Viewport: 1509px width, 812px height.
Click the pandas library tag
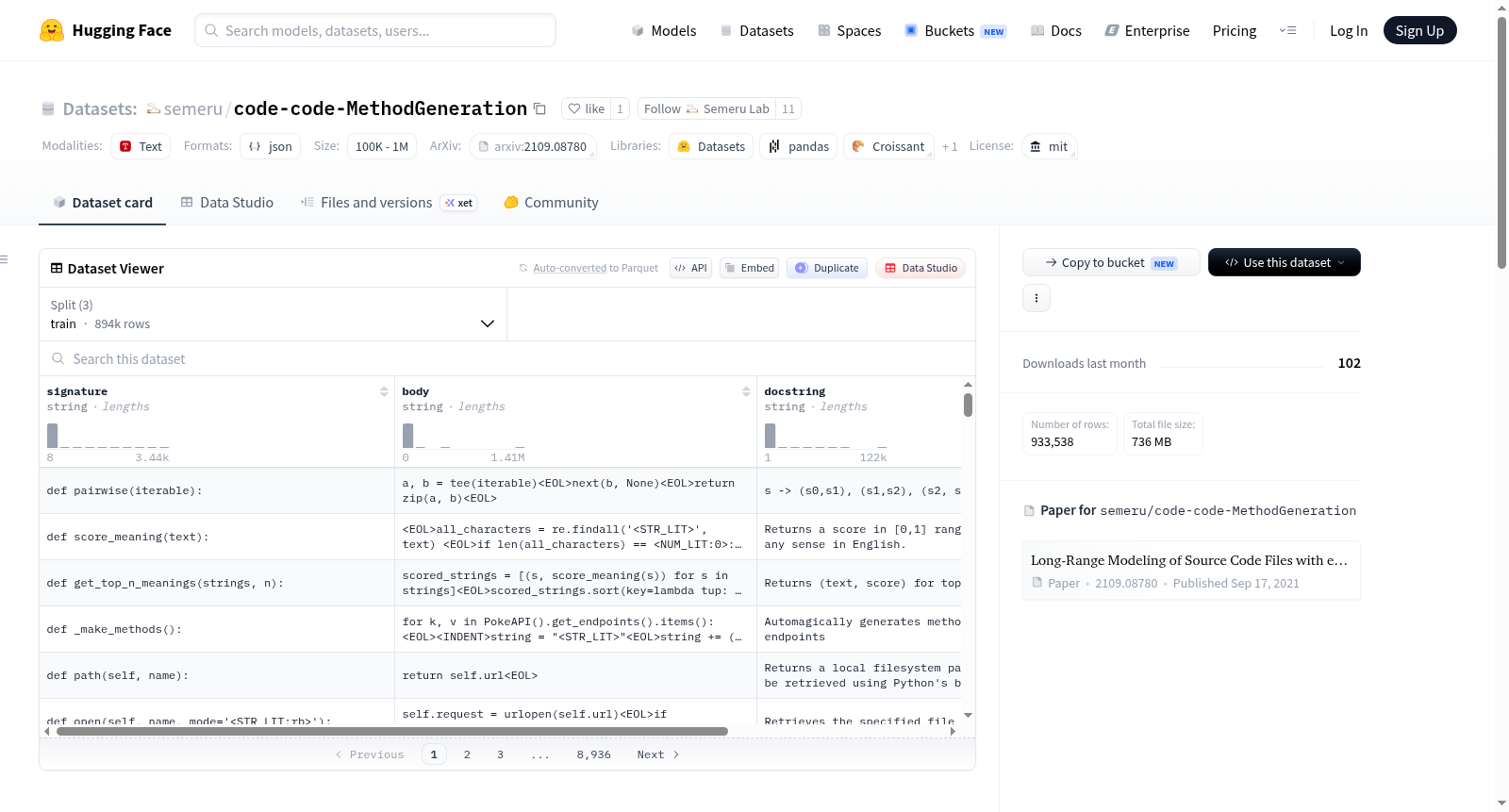798,146
